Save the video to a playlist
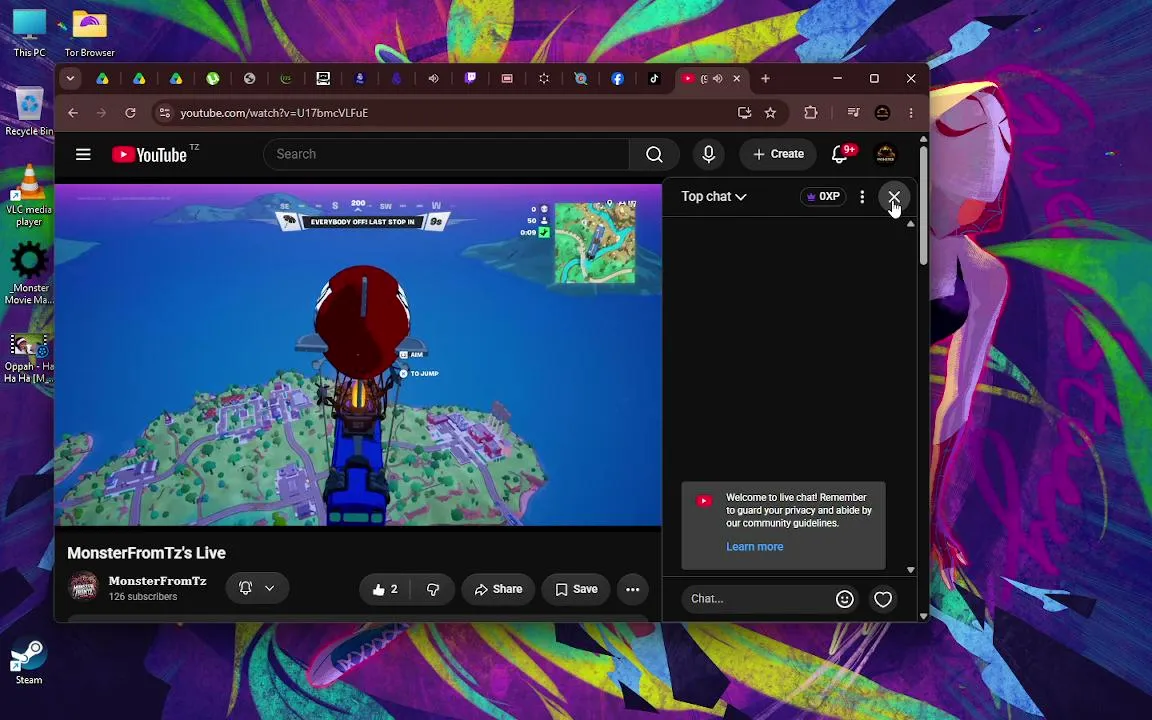Screen dimensions: 1152x720 click(x=576, y=589)
